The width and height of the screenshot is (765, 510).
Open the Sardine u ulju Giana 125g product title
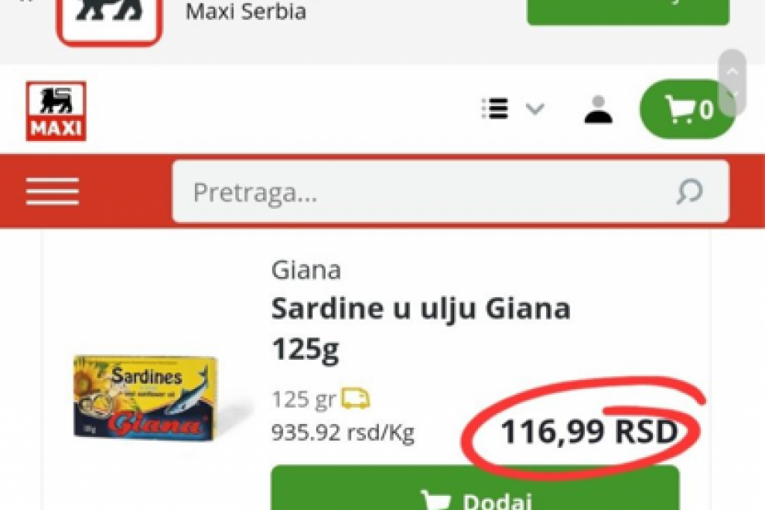coord(421,328)
